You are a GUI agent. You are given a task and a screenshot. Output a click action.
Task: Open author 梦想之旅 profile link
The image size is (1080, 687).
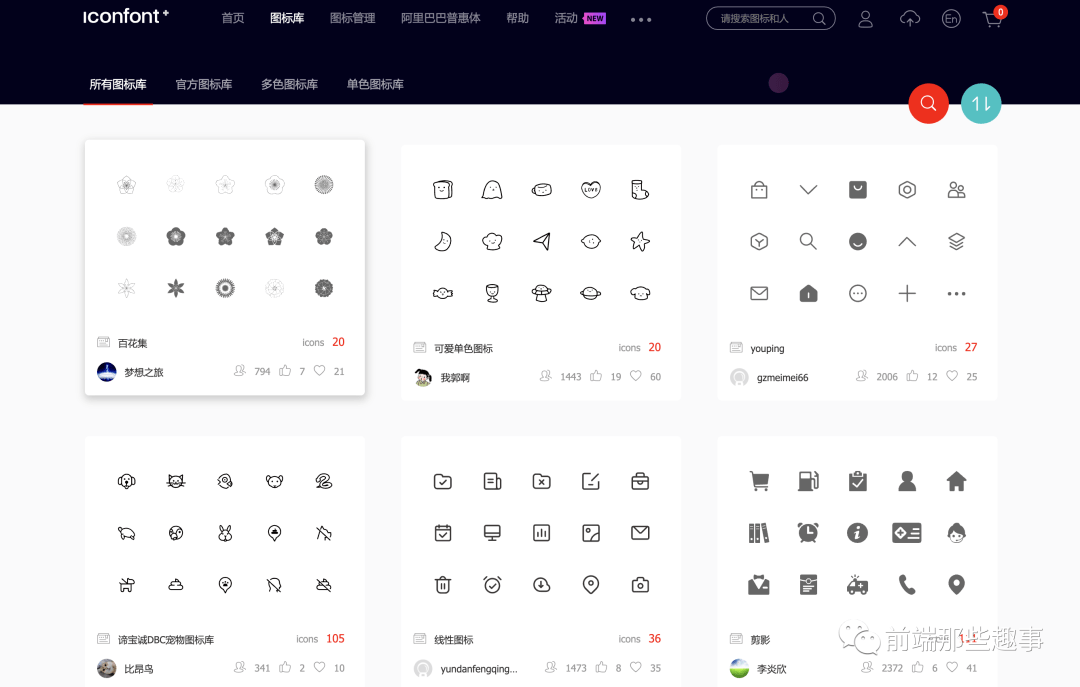point(143,372)
